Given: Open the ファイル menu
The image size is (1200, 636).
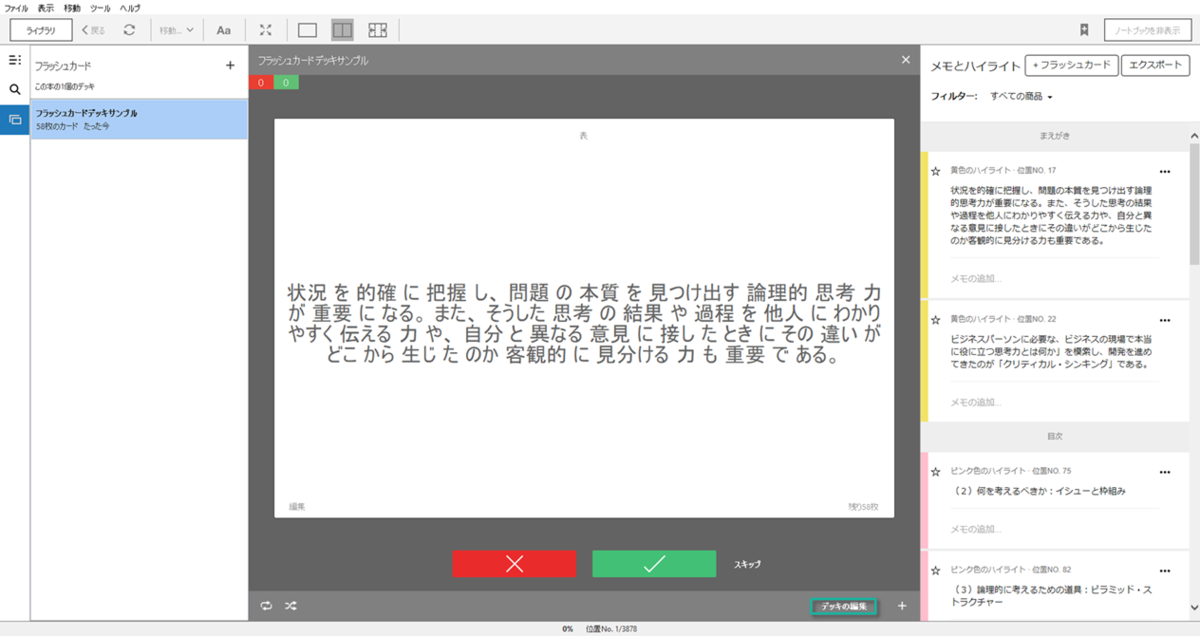Looking at the screenshot, I should [15, 7].
